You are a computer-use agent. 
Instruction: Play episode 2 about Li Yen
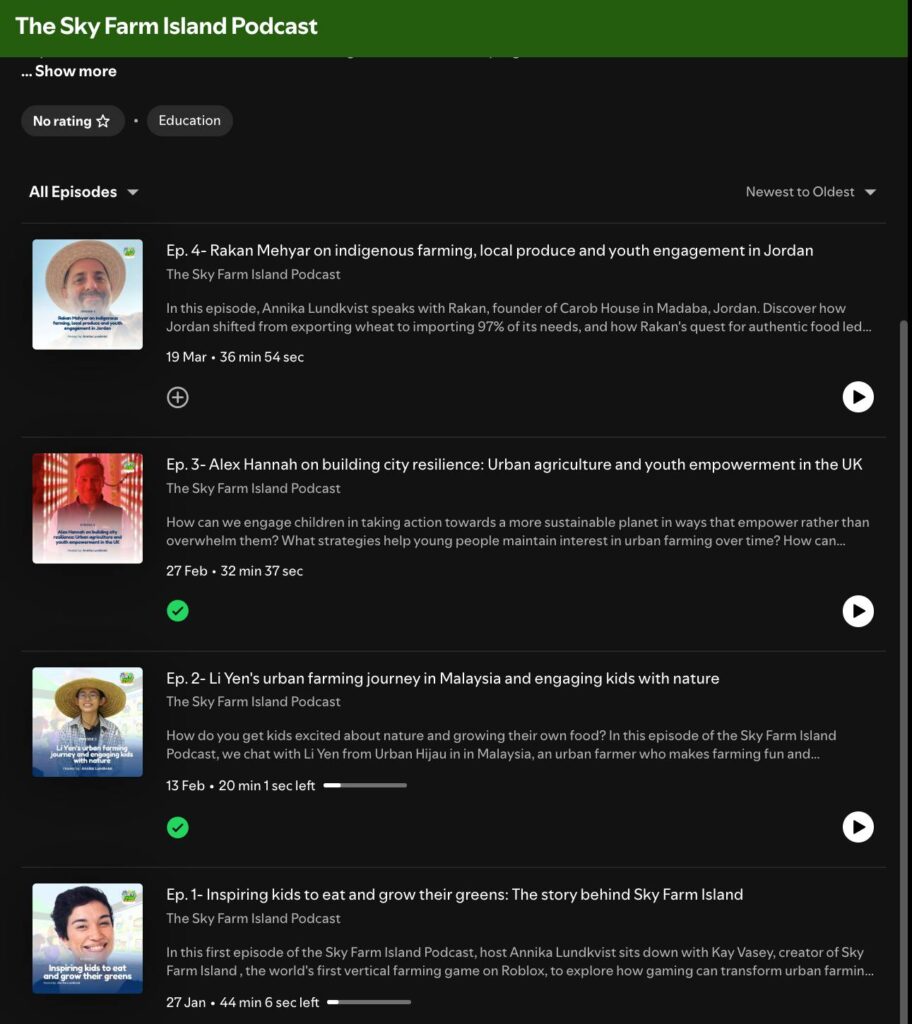[857, 827]
